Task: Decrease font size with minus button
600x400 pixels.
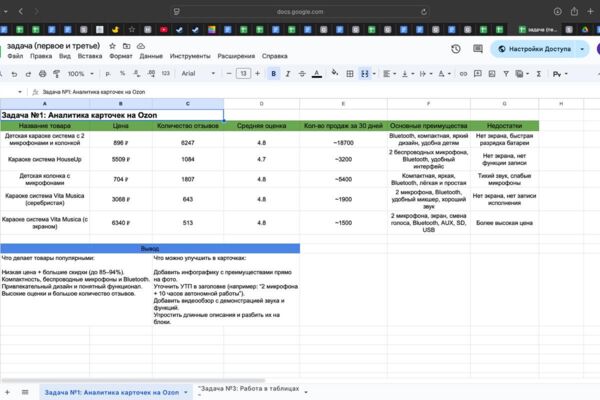Action: click(x=229, y=73)
